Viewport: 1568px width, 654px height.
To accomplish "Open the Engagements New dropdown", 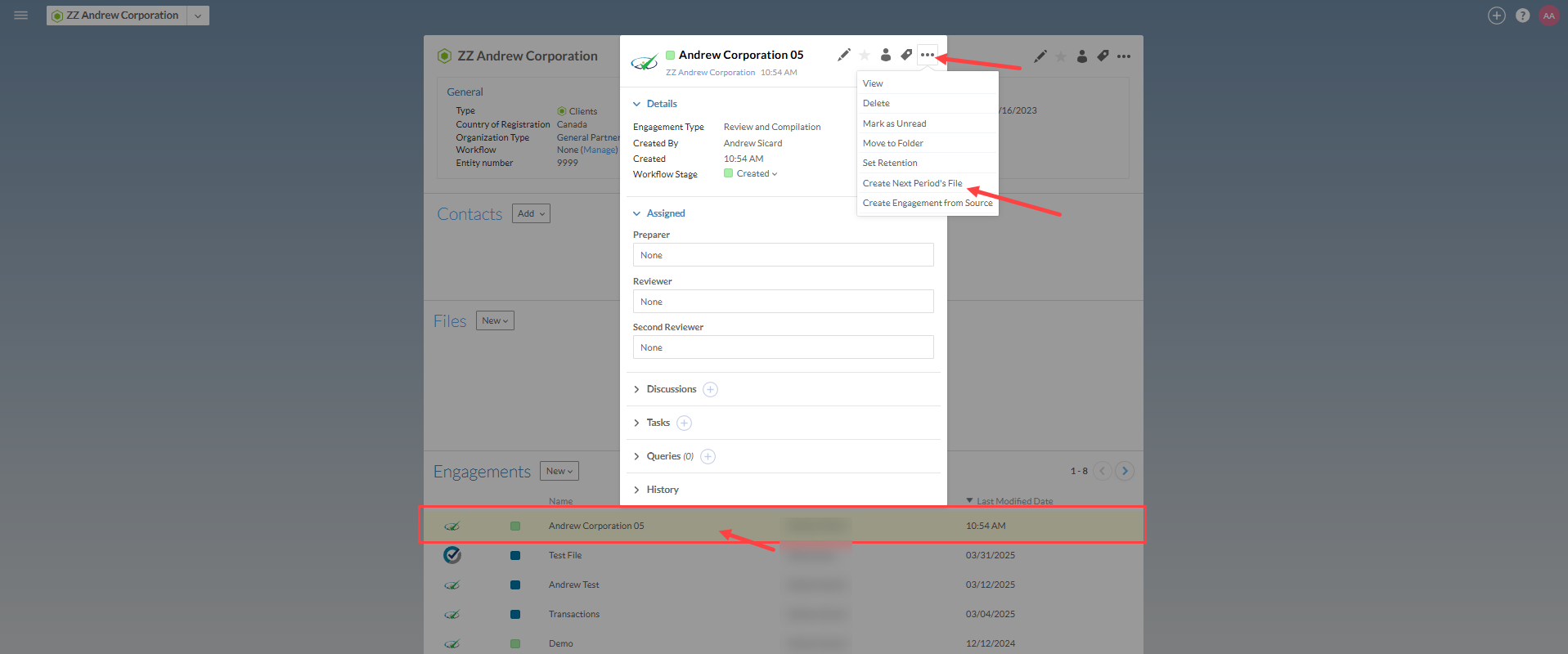I will (559, 471).
